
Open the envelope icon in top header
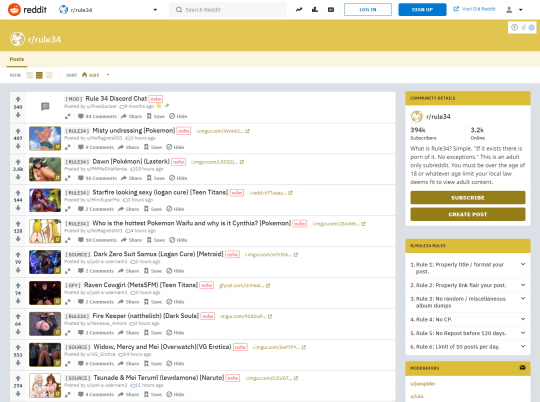tap(331, 10)
